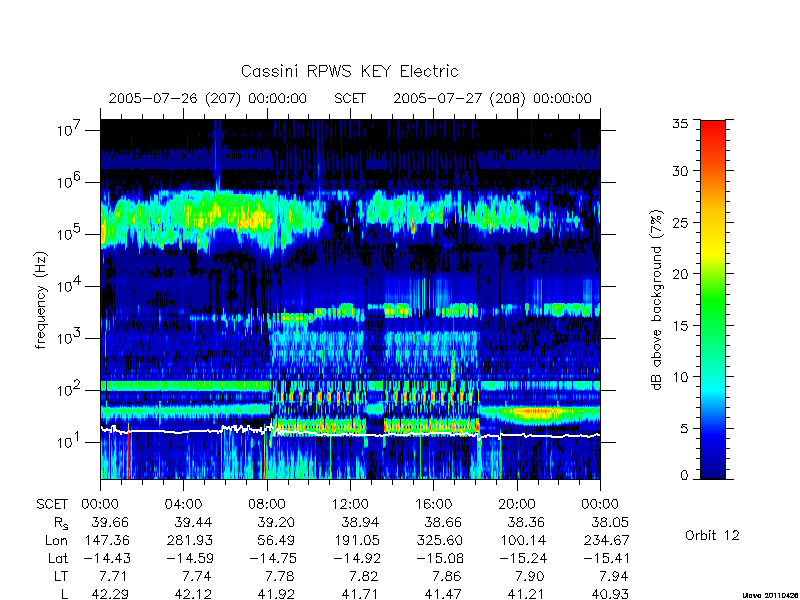Viewport: 800px width, 600px height.
Task: Click the LT value 7.82
Action: coord(363,576)
